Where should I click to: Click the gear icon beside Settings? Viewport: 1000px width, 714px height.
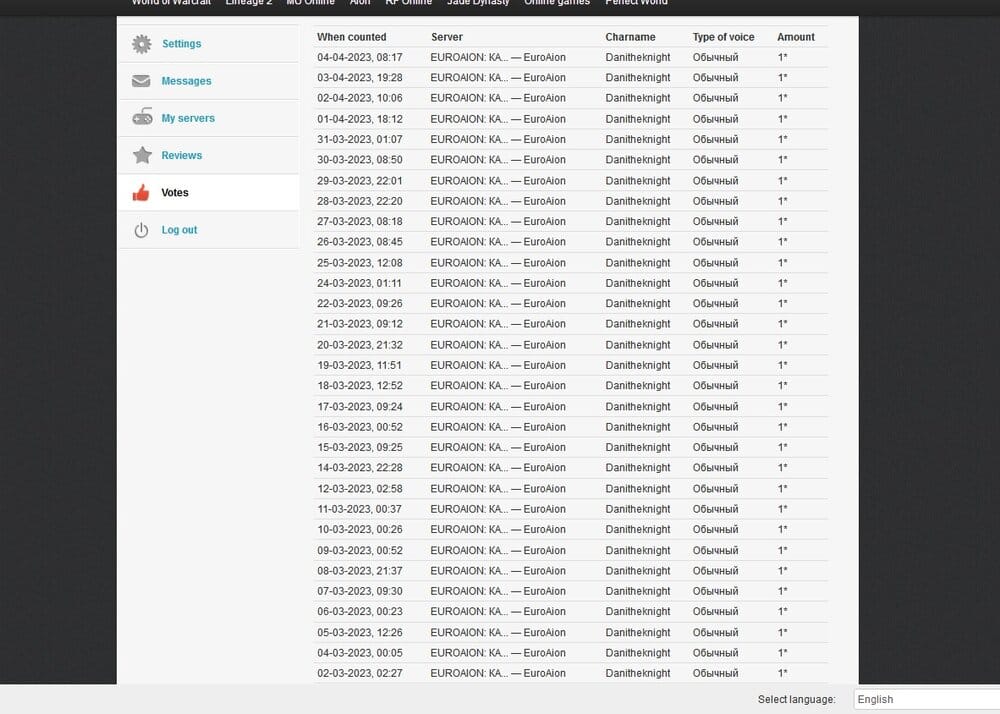click(142, 44)
